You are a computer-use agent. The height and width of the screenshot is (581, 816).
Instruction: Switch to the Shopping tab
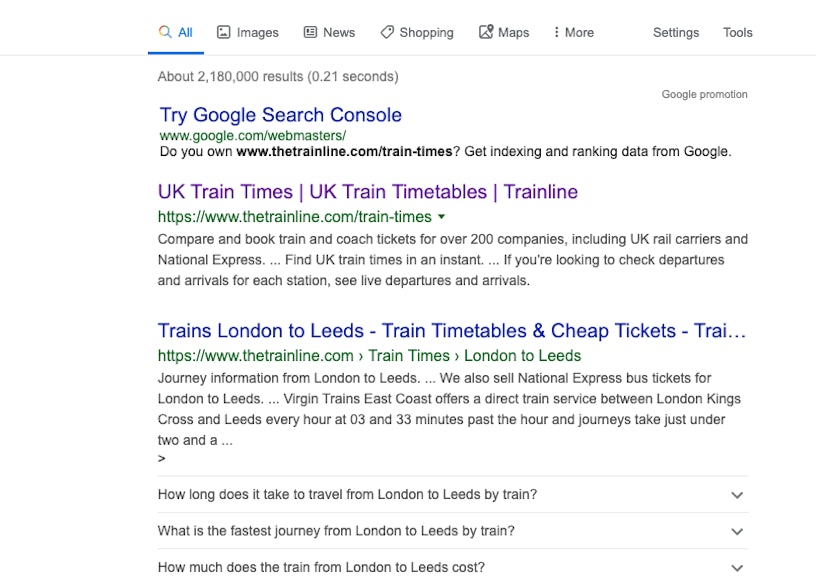point(426,32)
